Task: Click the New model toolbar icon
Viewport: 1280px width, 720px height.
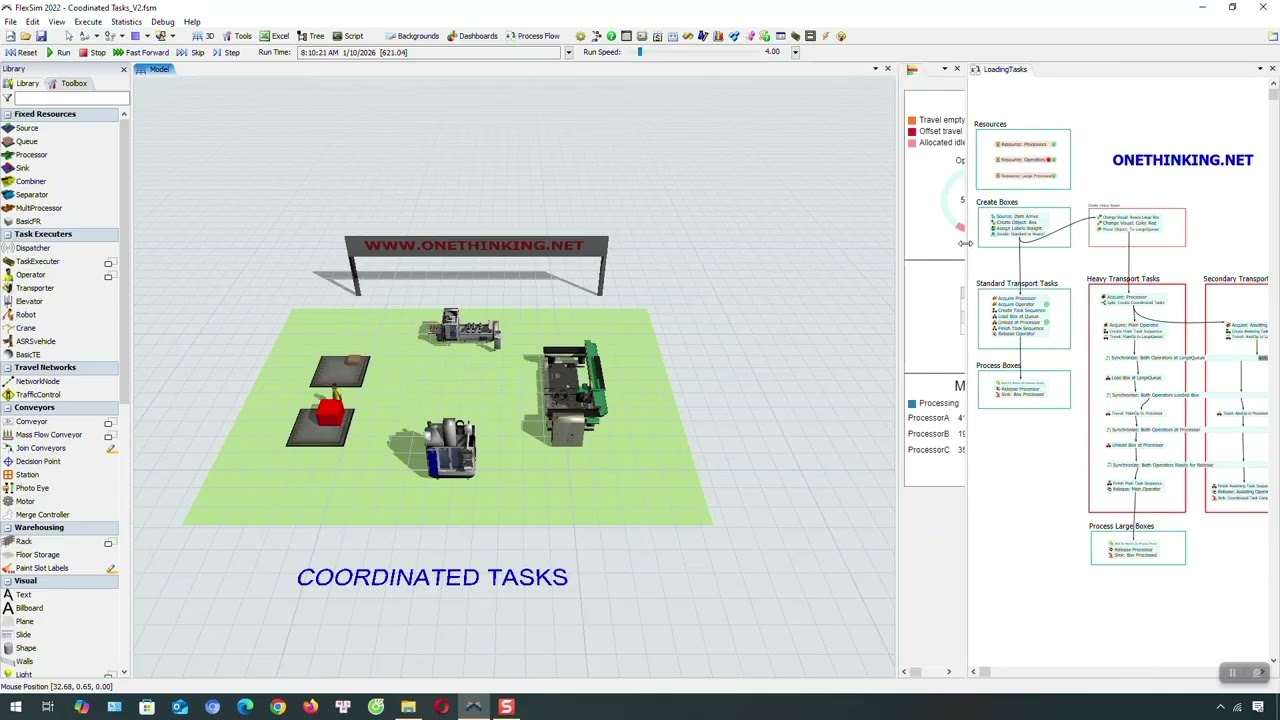Action: click(x=10, y=36)
